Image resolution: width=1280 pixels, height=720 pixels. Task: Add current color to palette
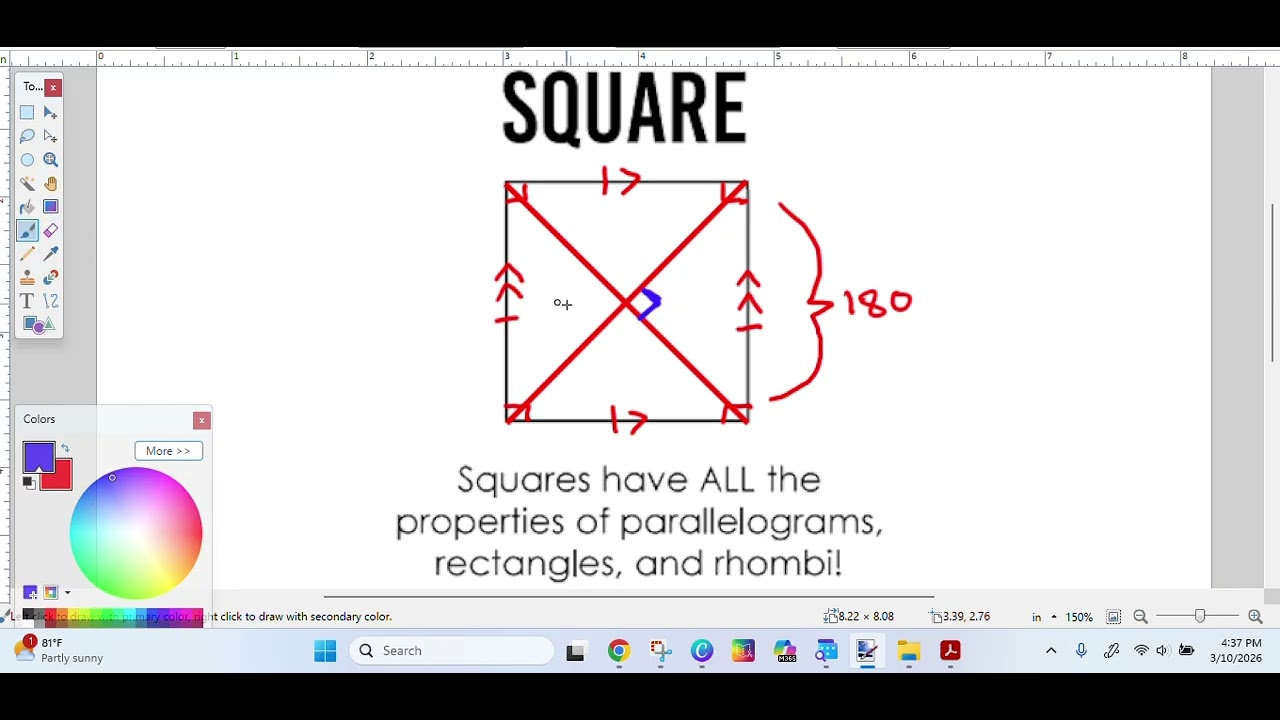click(30, 592)
